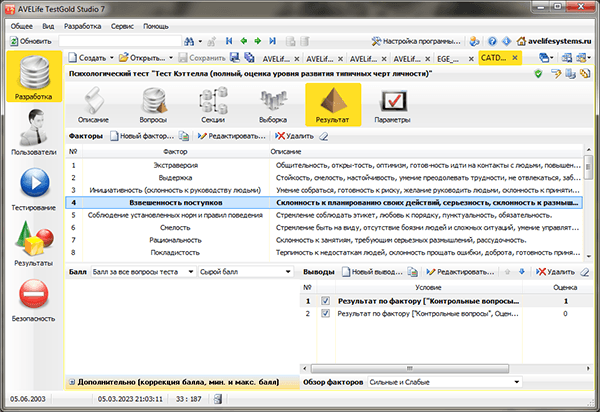Click eraser icon in Факторы toolbar

coord(324,136)
